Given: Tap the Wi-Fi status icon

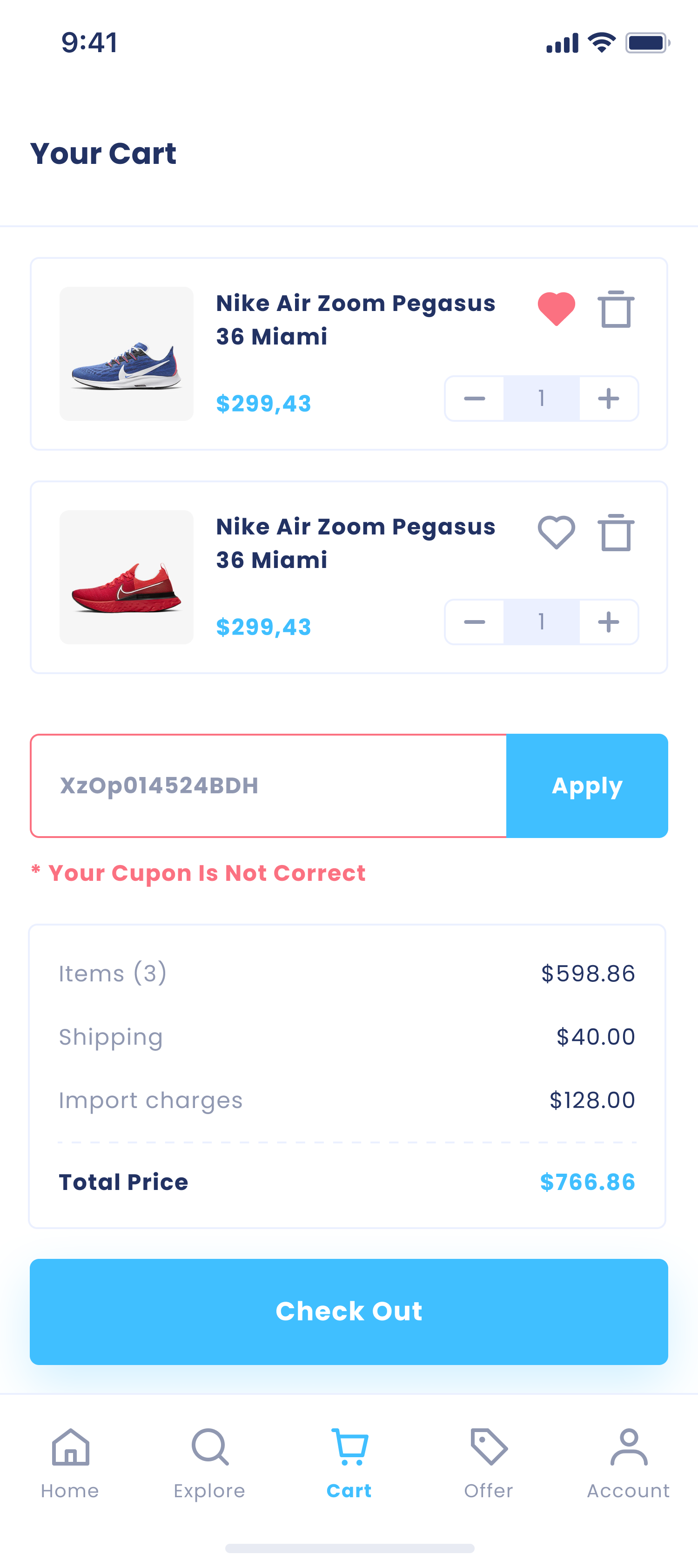Looking at the screenshot, I should [601, 43].
